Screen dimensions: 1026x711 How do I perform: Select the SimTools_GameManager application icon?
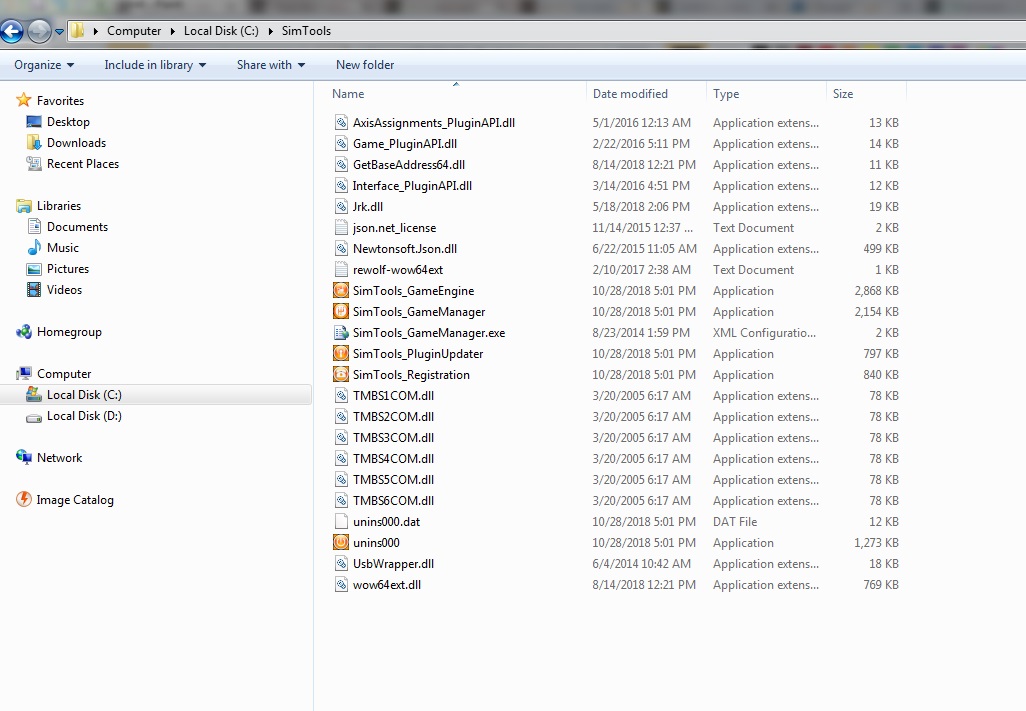coord(341,311)
